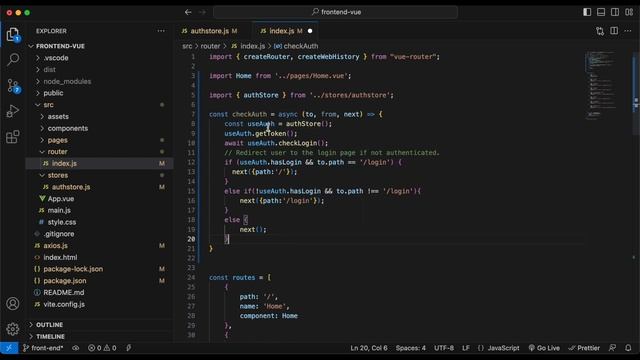Open the Explorer view in activity bar
640x360 pixels.
click(13, 35)
